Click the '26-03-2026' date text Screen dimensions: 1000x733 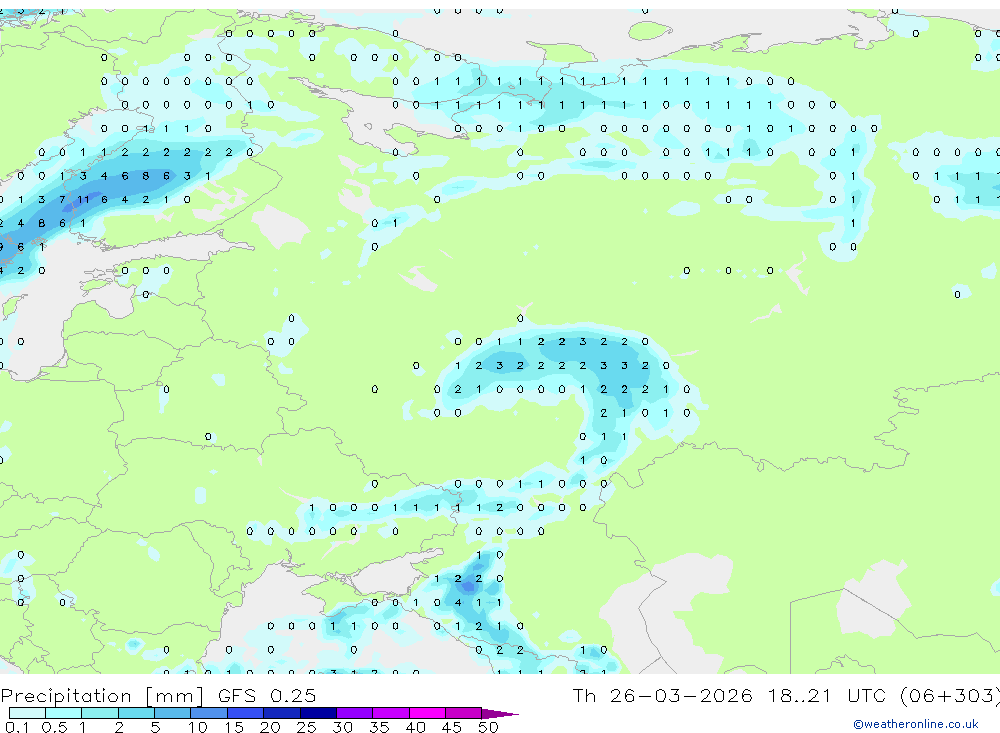pos(680,695)
